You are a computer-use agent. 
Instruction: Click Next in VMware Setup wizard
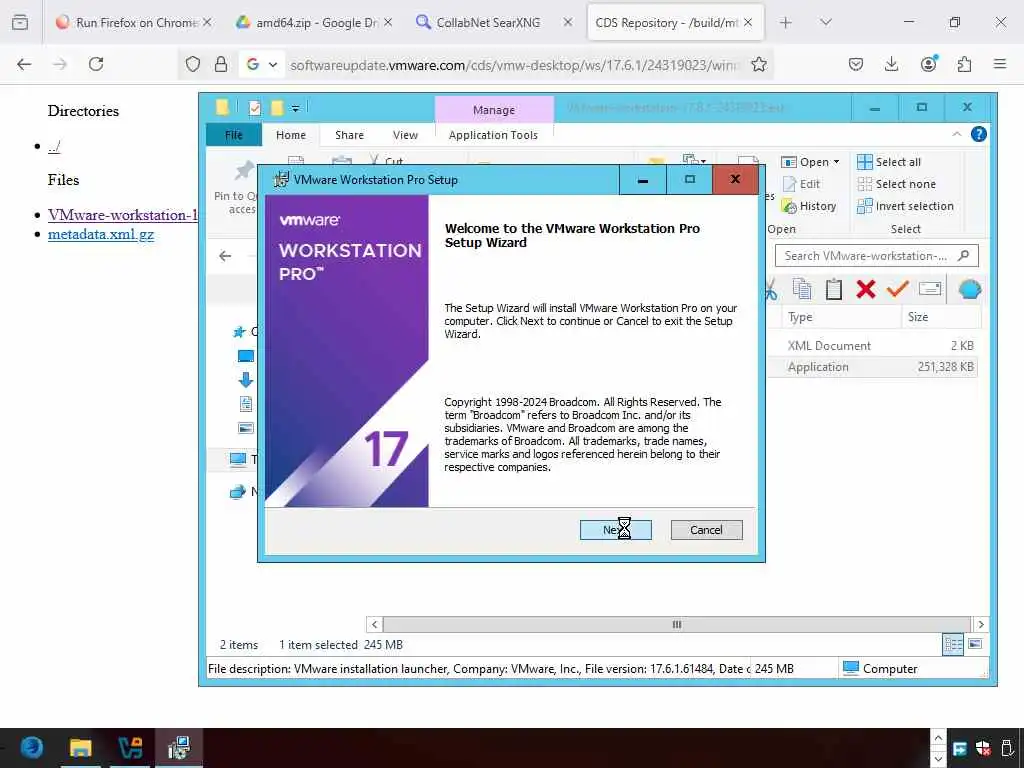(615, 530)
